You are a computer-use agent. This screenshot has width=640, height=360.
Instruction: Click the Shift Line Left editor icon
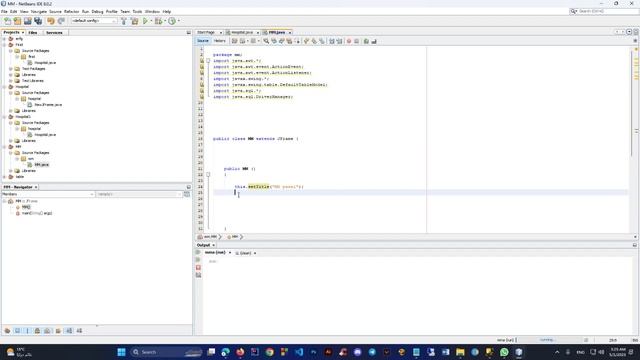(x=332, y=41)
